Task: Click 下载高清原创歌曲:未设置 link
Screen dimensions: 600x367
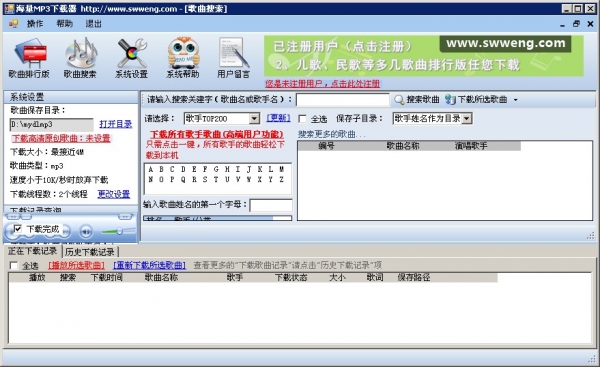Action: point(61,138)
